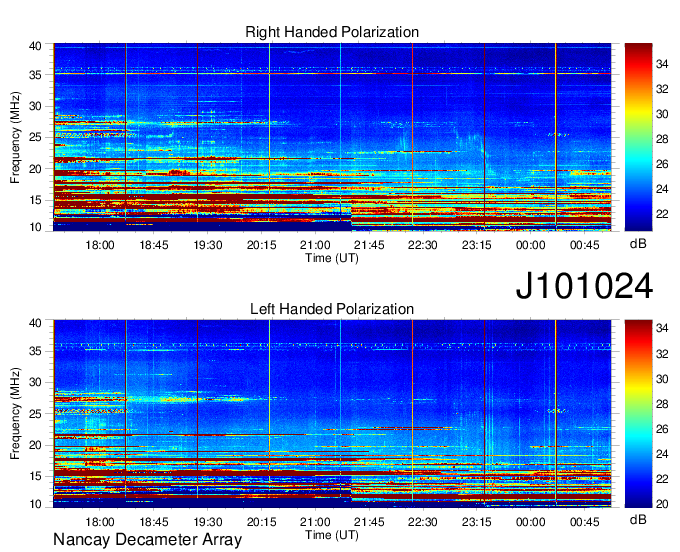Click the Time (UT) label under Right Handed plot

coord(332,258)
